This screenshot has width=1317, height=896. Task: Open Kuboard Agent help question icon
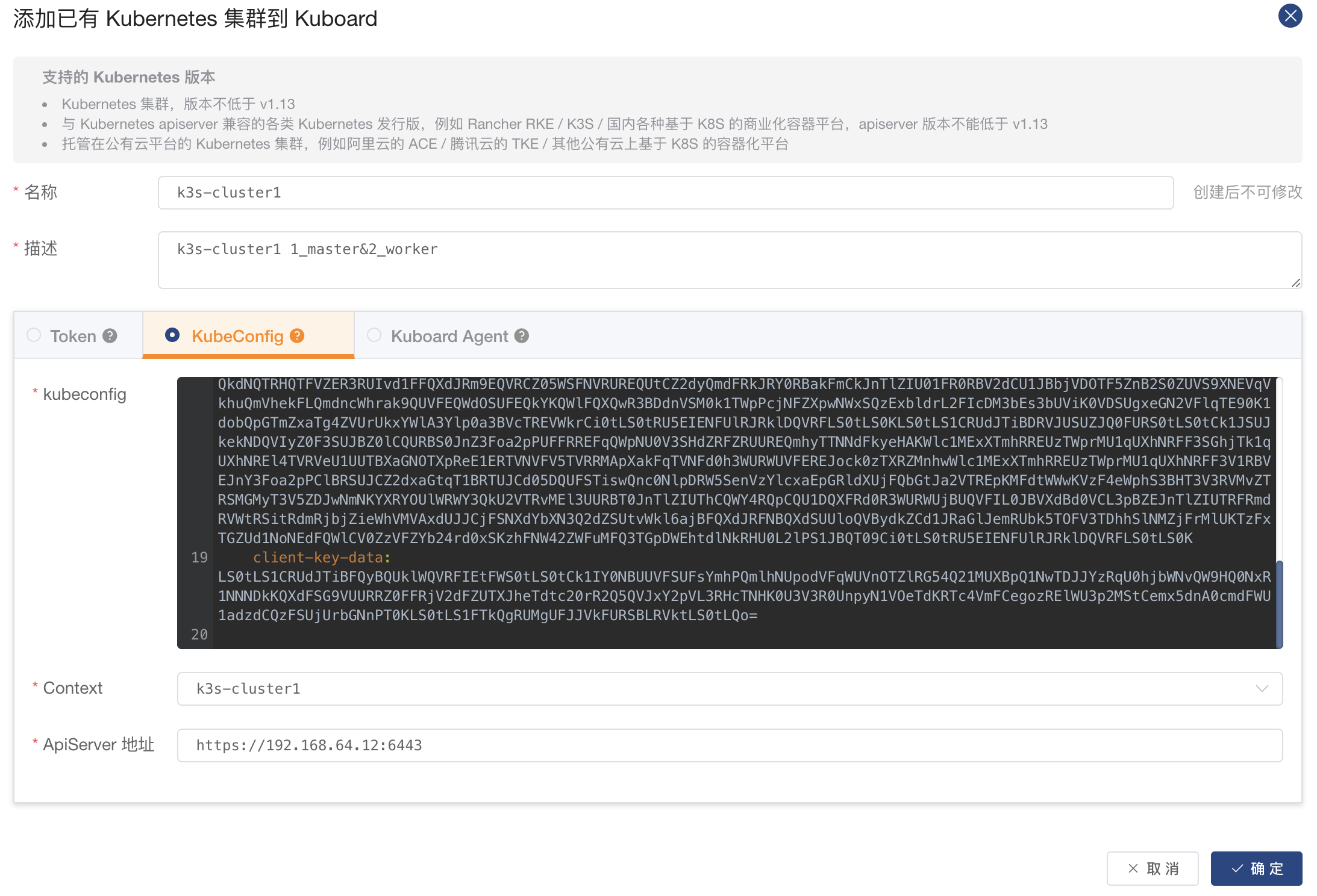click(522, 336)
